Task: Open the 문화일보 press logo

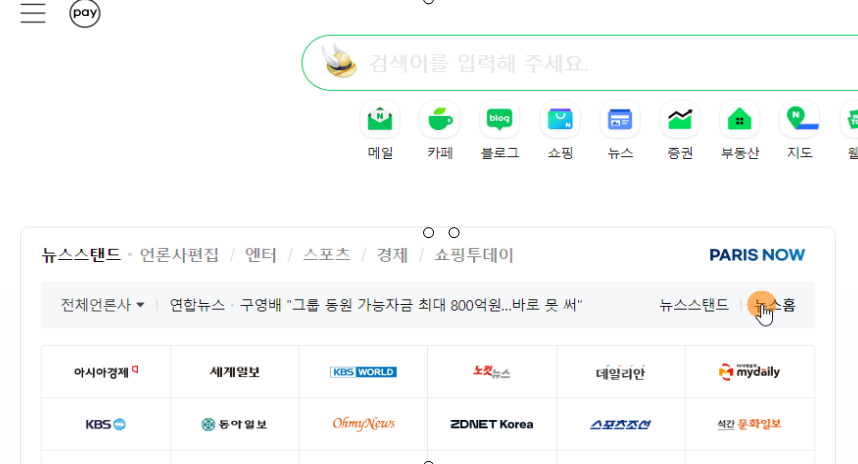Action: pyautogui.click(x=750, y=424)
